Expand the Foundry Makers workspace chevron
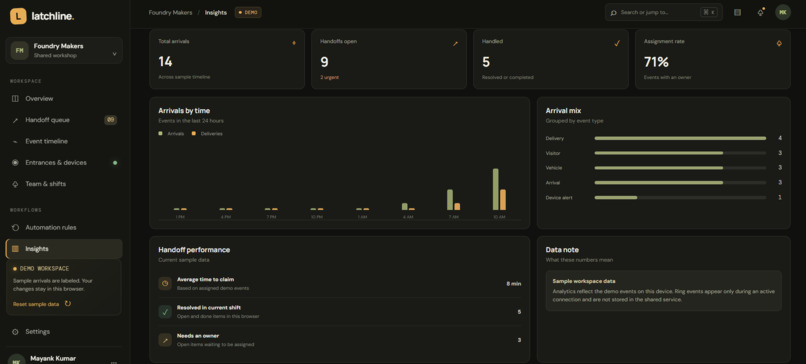Screen dimensions: 806x364 [114, 53]
